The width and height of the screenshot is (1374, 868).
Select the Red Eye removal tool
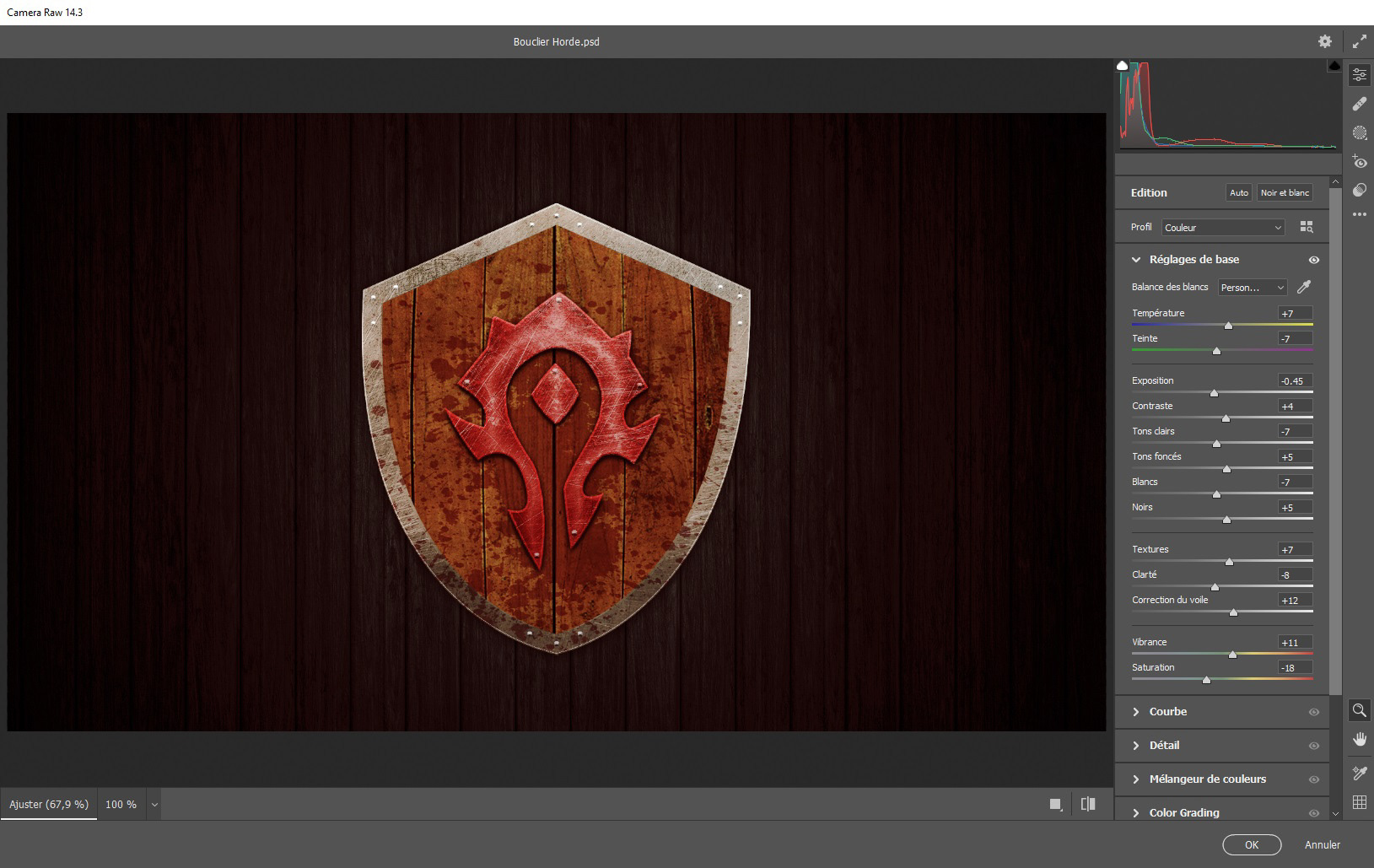[1359, 161]
